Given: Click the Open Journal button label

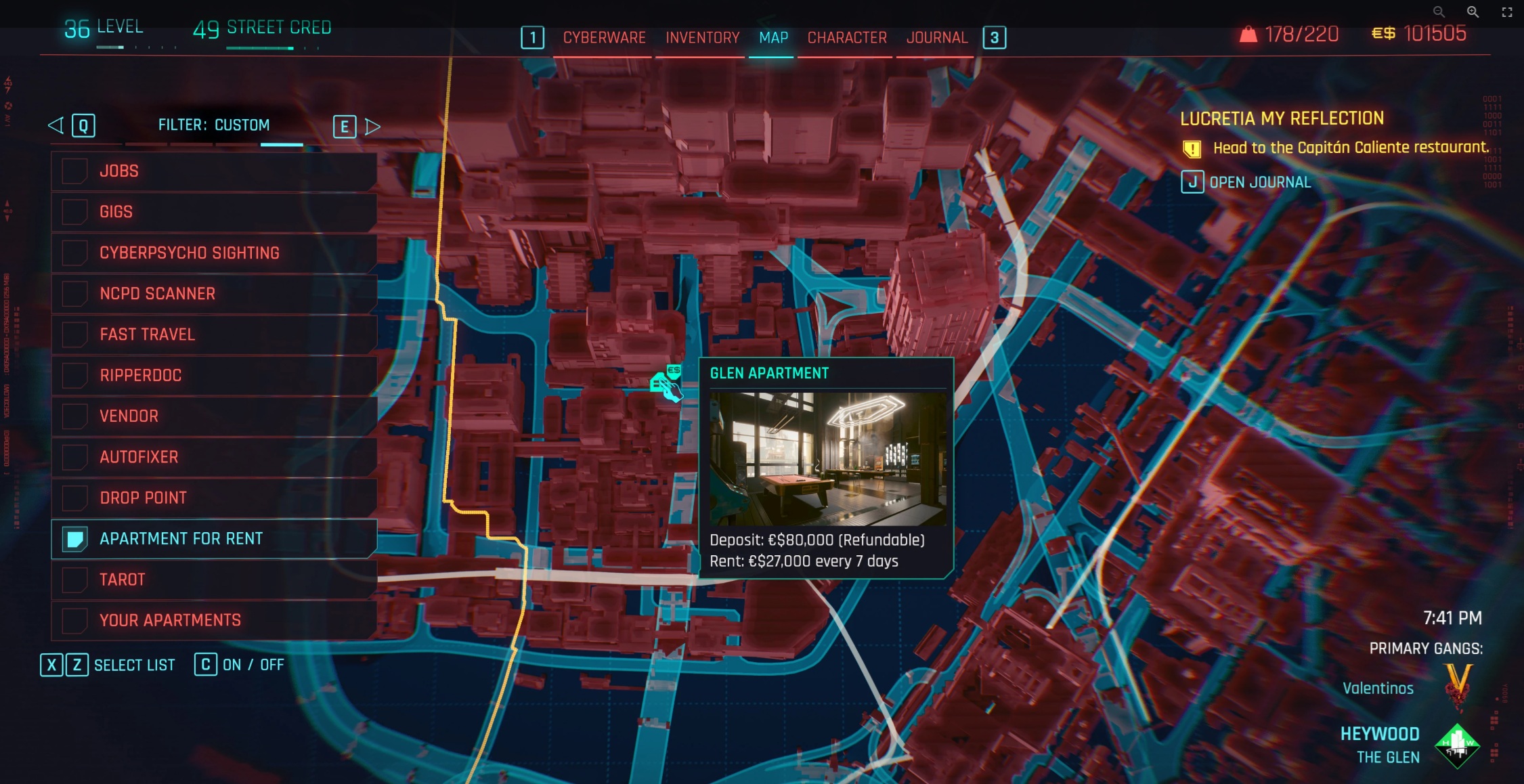Looking at the screenshot, I should [1260, 182].
